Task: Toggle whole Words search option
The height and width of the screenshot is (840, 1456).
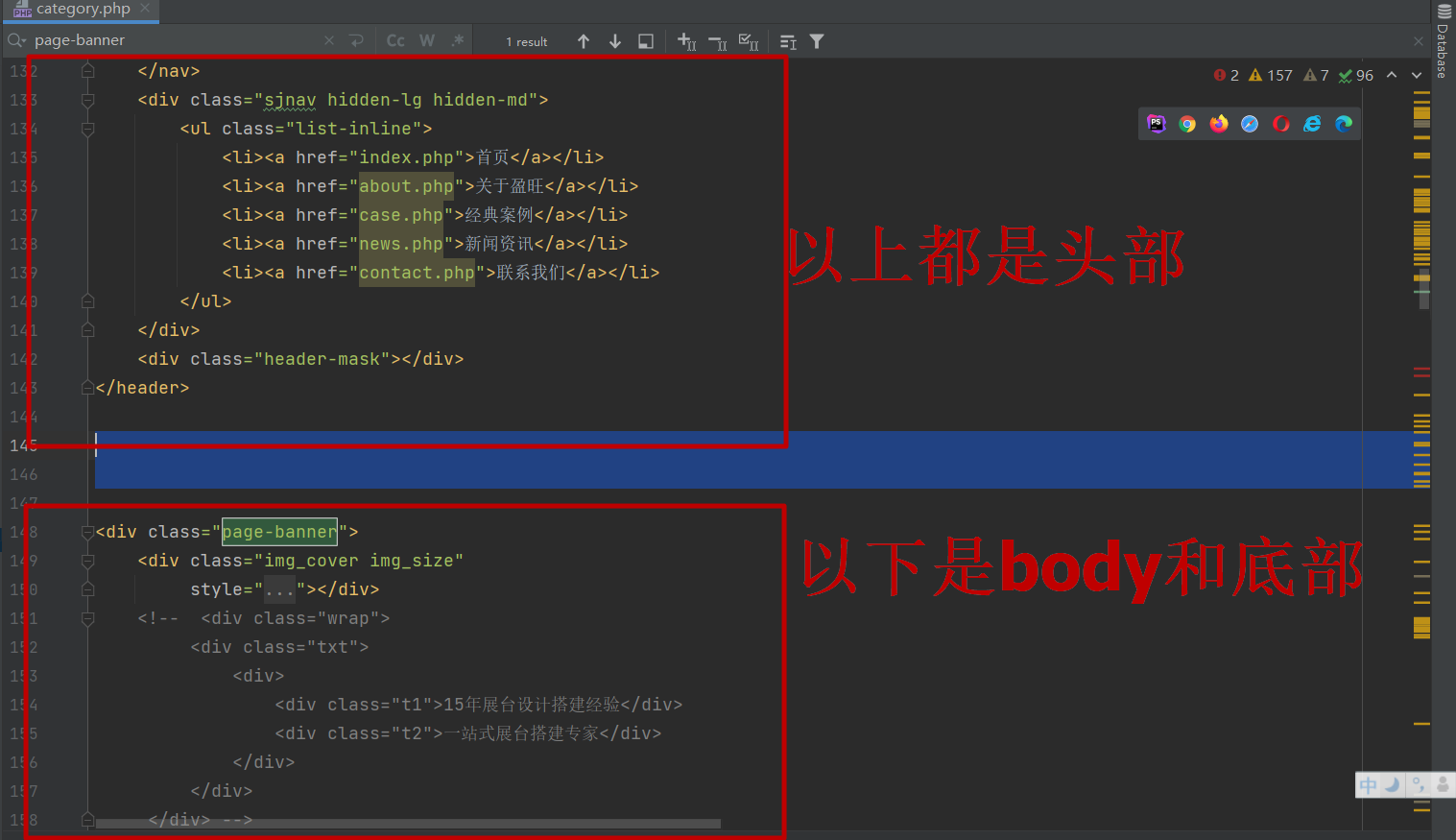Action: 427,40
